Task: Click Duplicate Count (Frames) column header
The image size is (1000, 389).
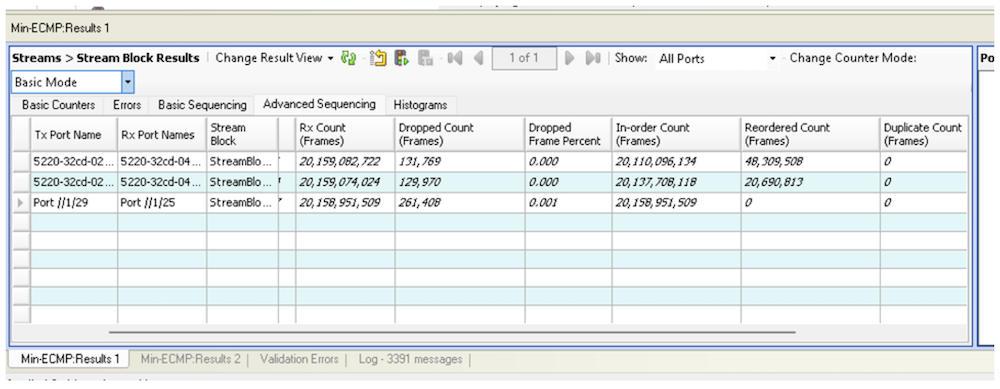Action: coord(923,134)
